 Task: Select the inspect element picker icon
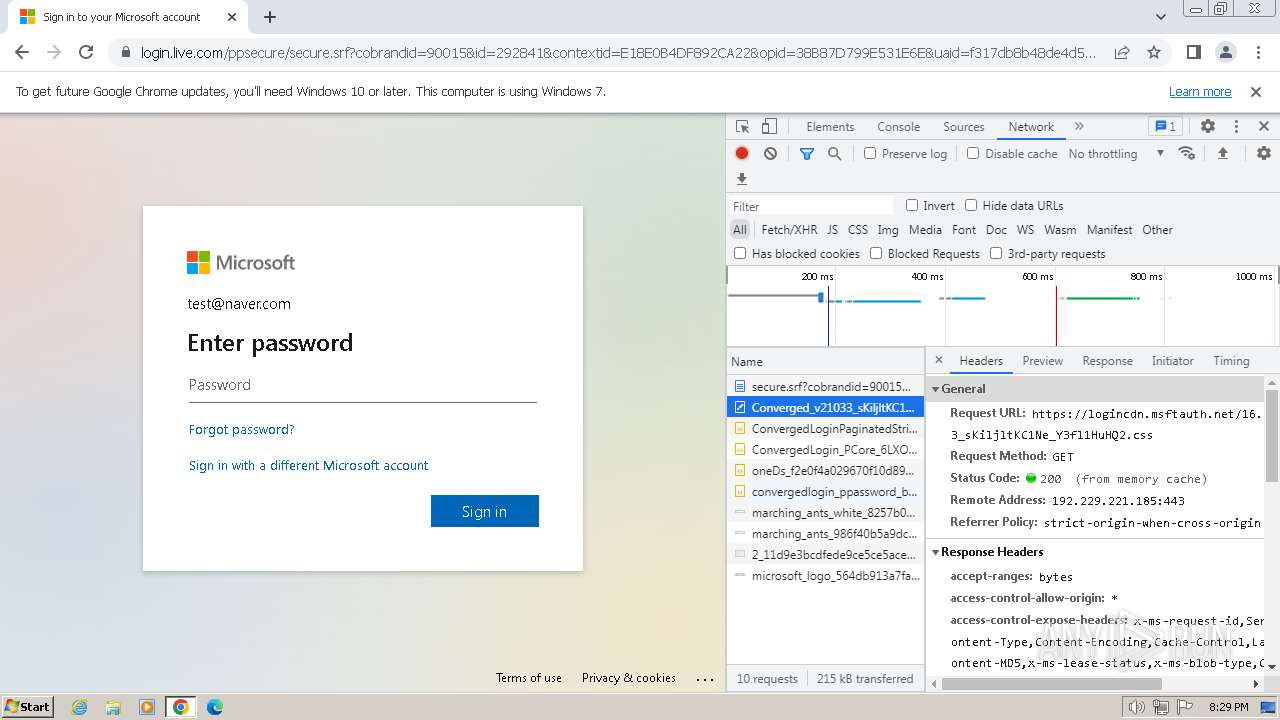tap(742, 127)
